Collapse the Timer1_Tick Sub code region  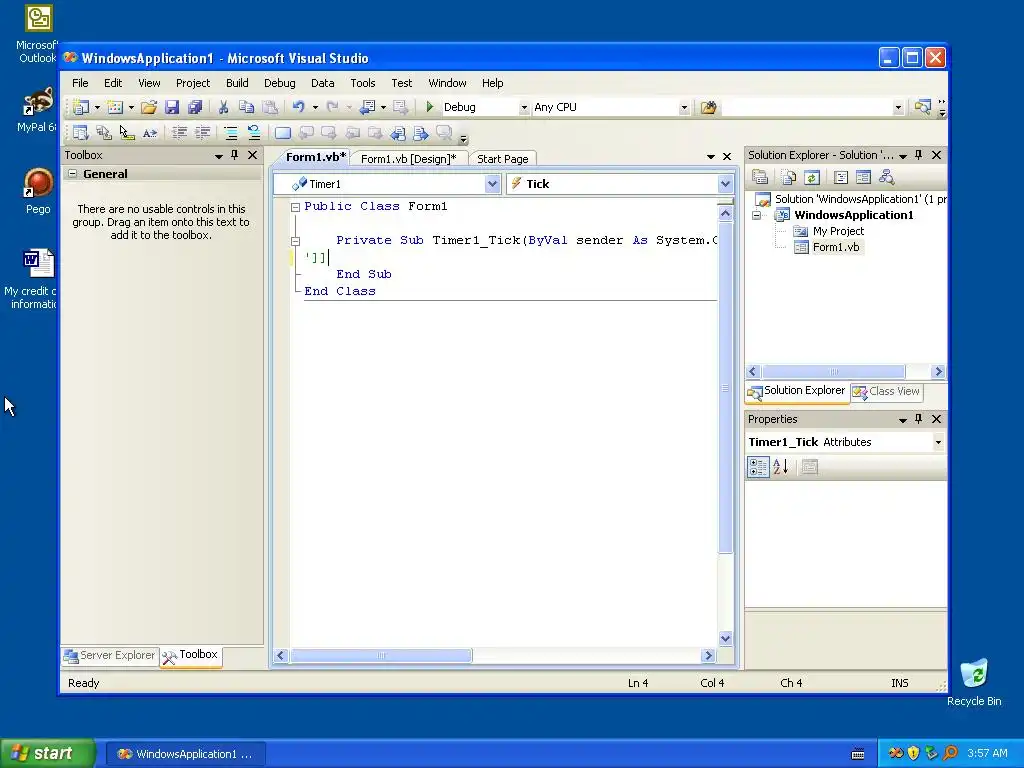tap(295, 241)
